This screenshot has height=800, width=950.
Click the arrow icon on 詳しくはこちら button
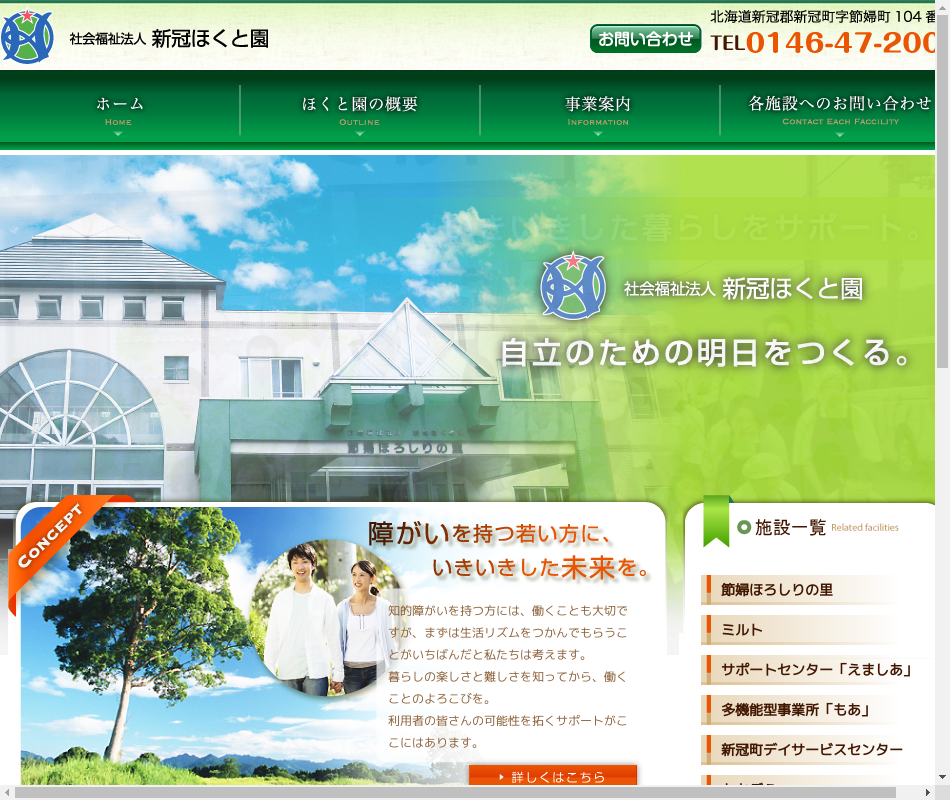pyautogui.click(x=500, y=777)
